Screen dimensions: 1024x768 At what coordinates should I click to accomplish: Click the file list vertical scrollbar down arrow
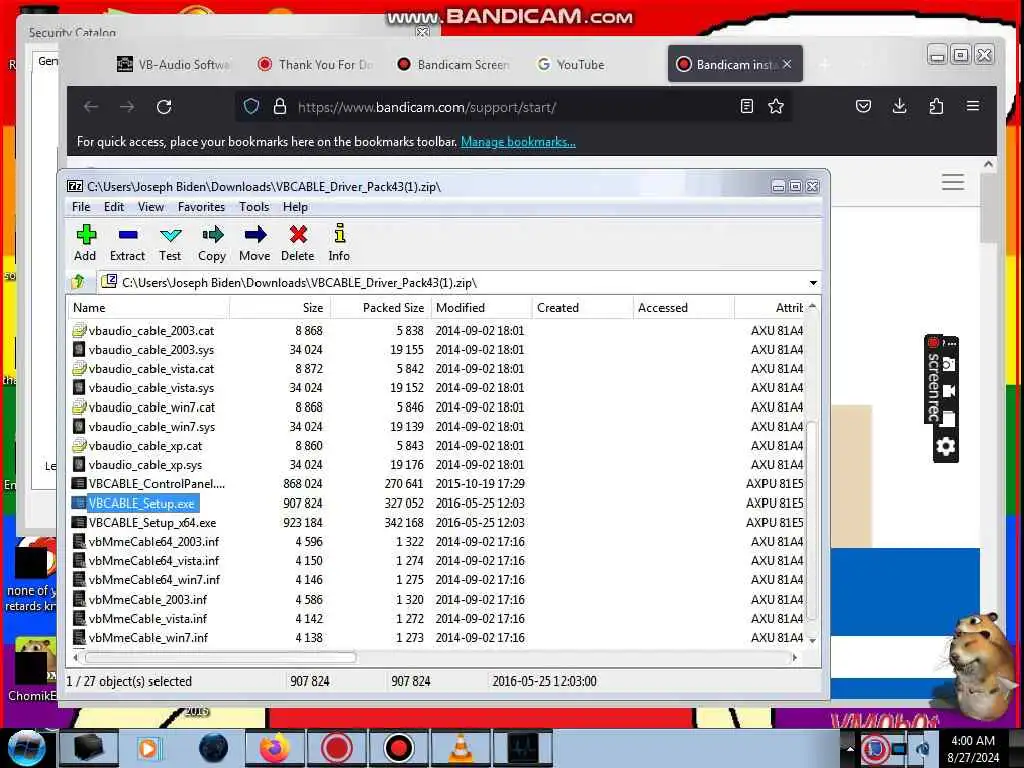point(812,641)
